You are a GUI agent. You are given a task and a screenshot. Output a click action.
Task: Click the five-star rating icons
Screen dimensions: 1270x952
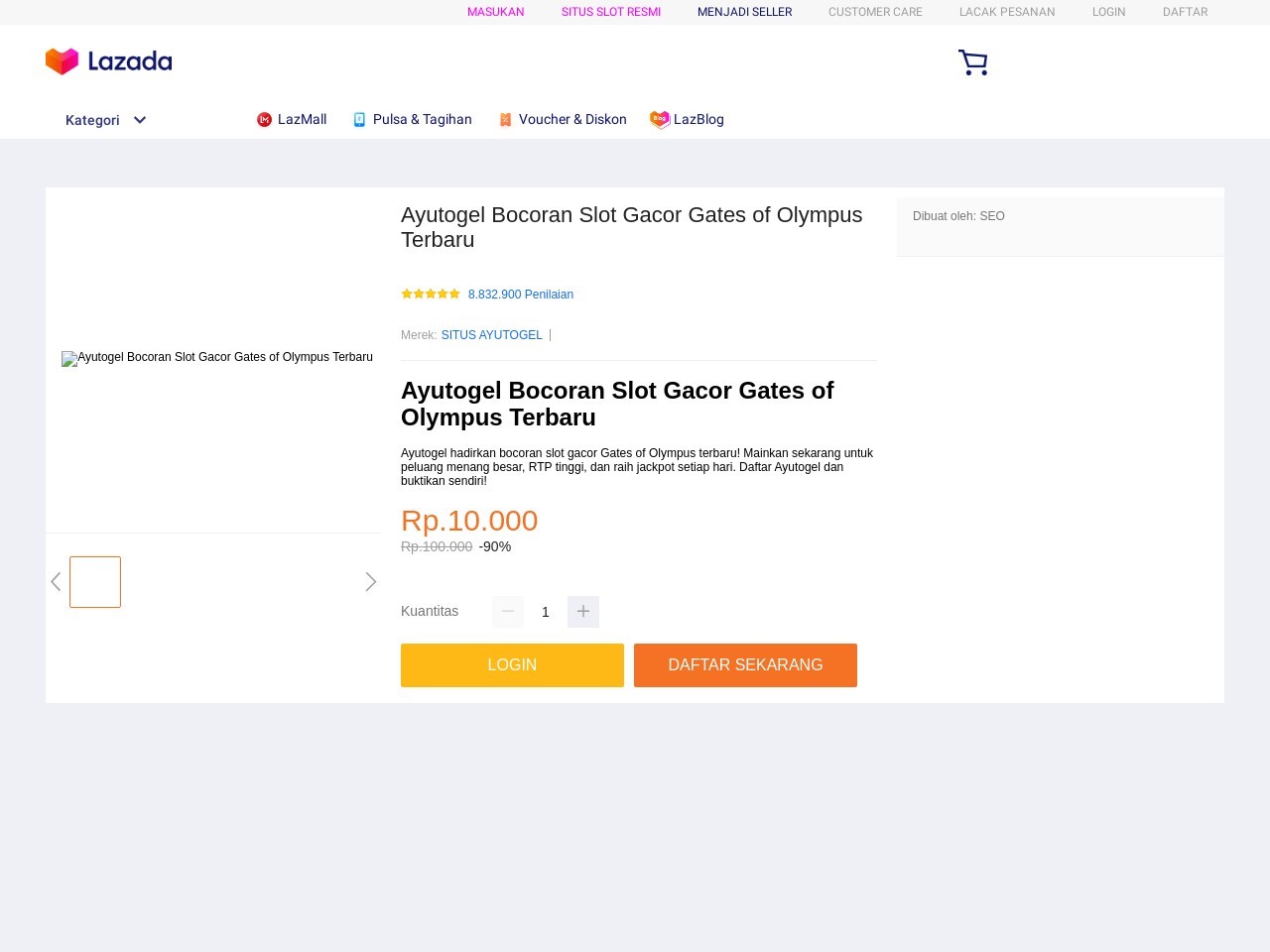431,294
